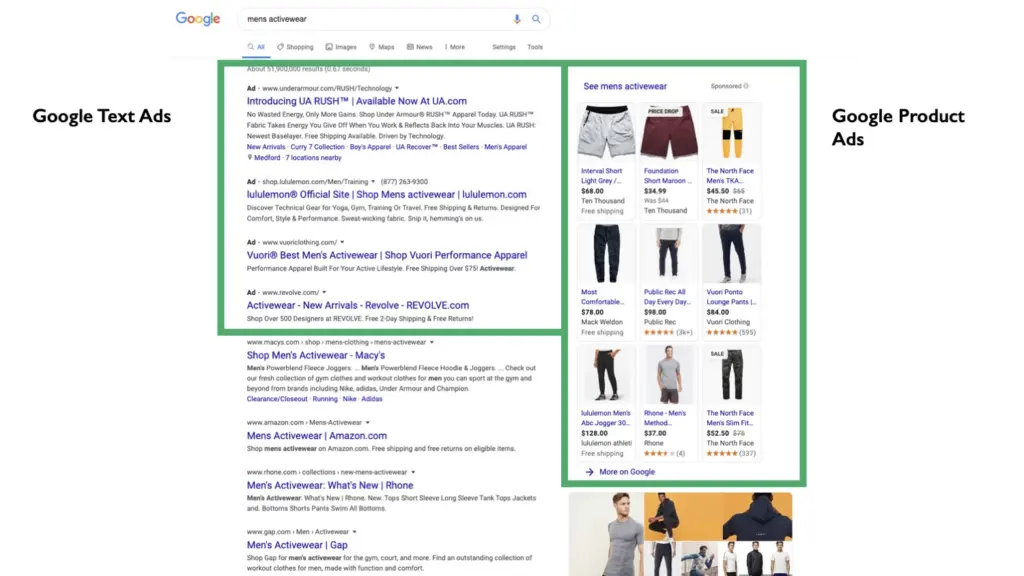Open Public Rec All Day Every Day thumbnail
The height and width of the screenshot is (576, 1024).
(669, 254)
